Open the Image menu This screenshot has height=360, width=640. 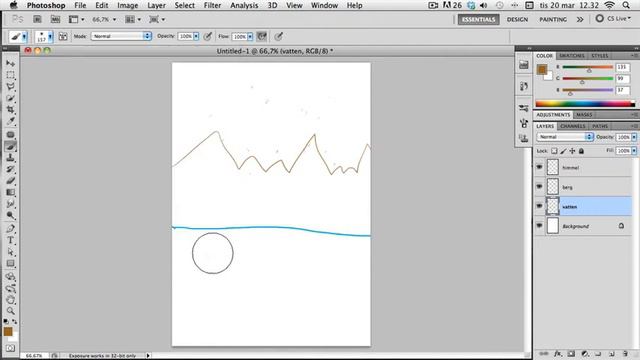point(127,5)
